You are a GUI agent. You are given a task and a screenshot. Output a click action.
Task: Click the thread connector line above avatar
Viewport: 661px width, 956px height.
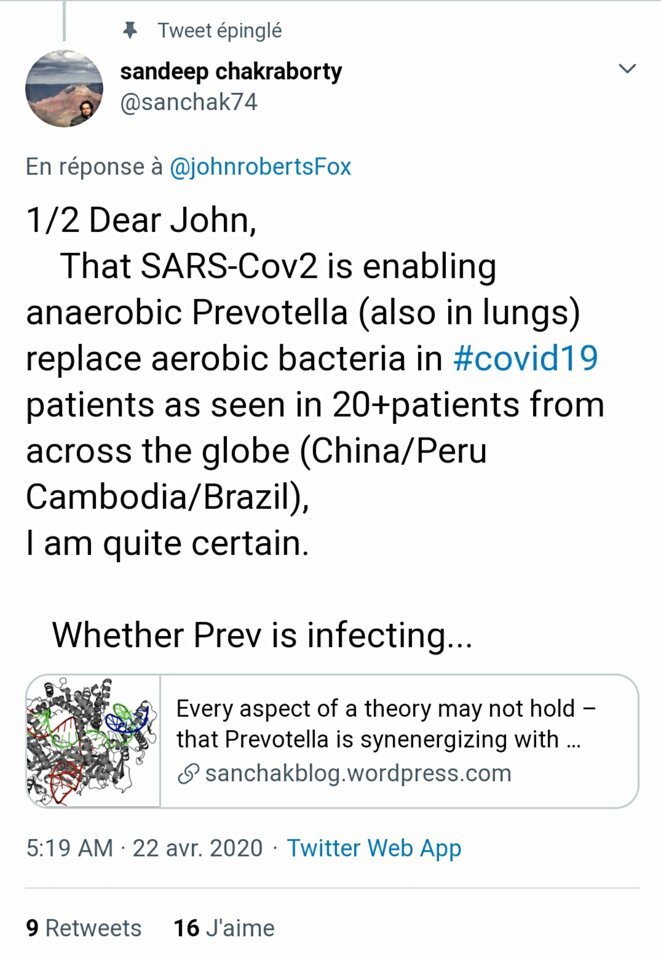click(x=64, y=21)
